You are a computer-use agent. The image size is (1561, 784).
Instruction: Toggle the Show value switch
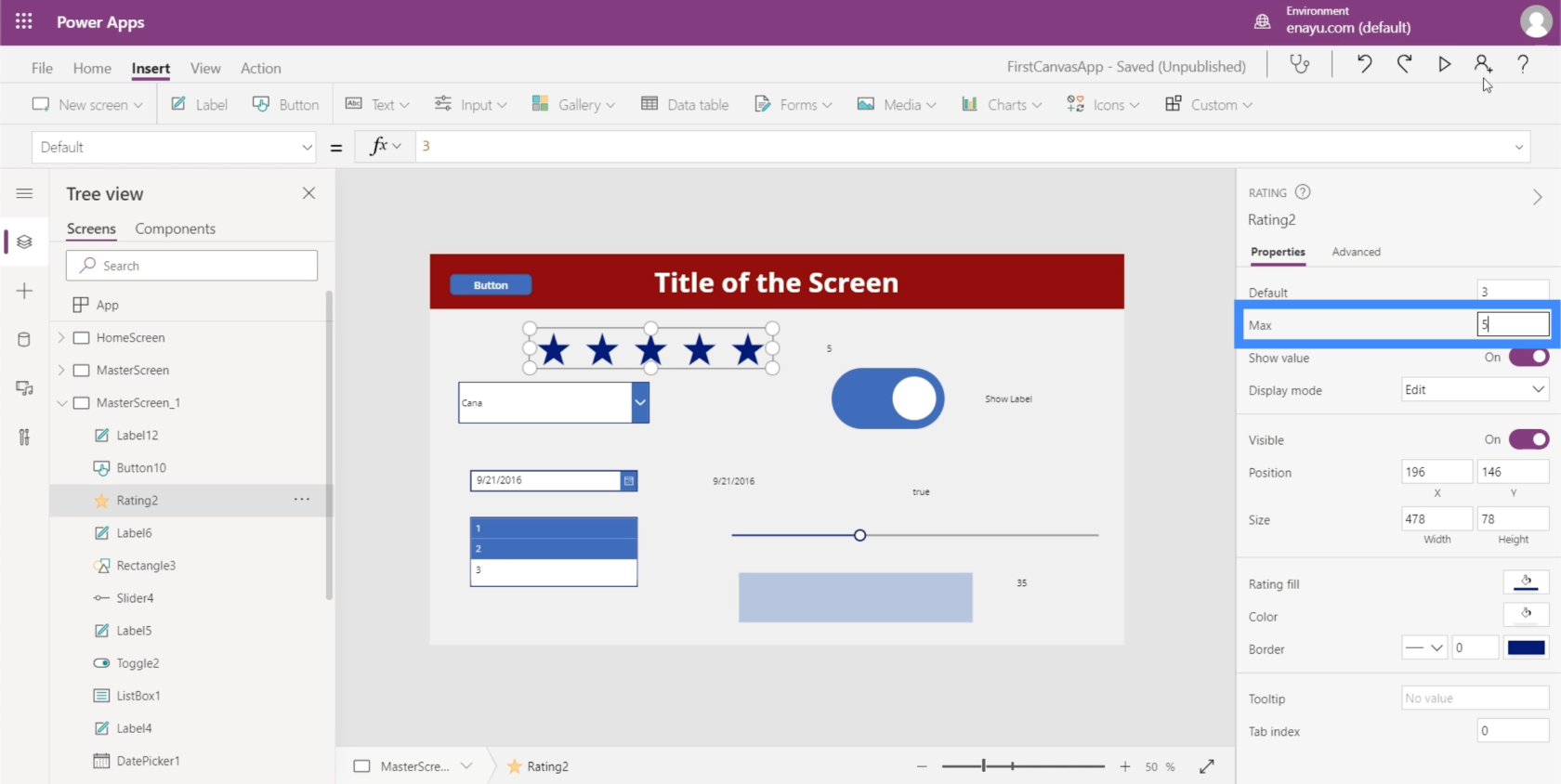tap(1528, 357)
